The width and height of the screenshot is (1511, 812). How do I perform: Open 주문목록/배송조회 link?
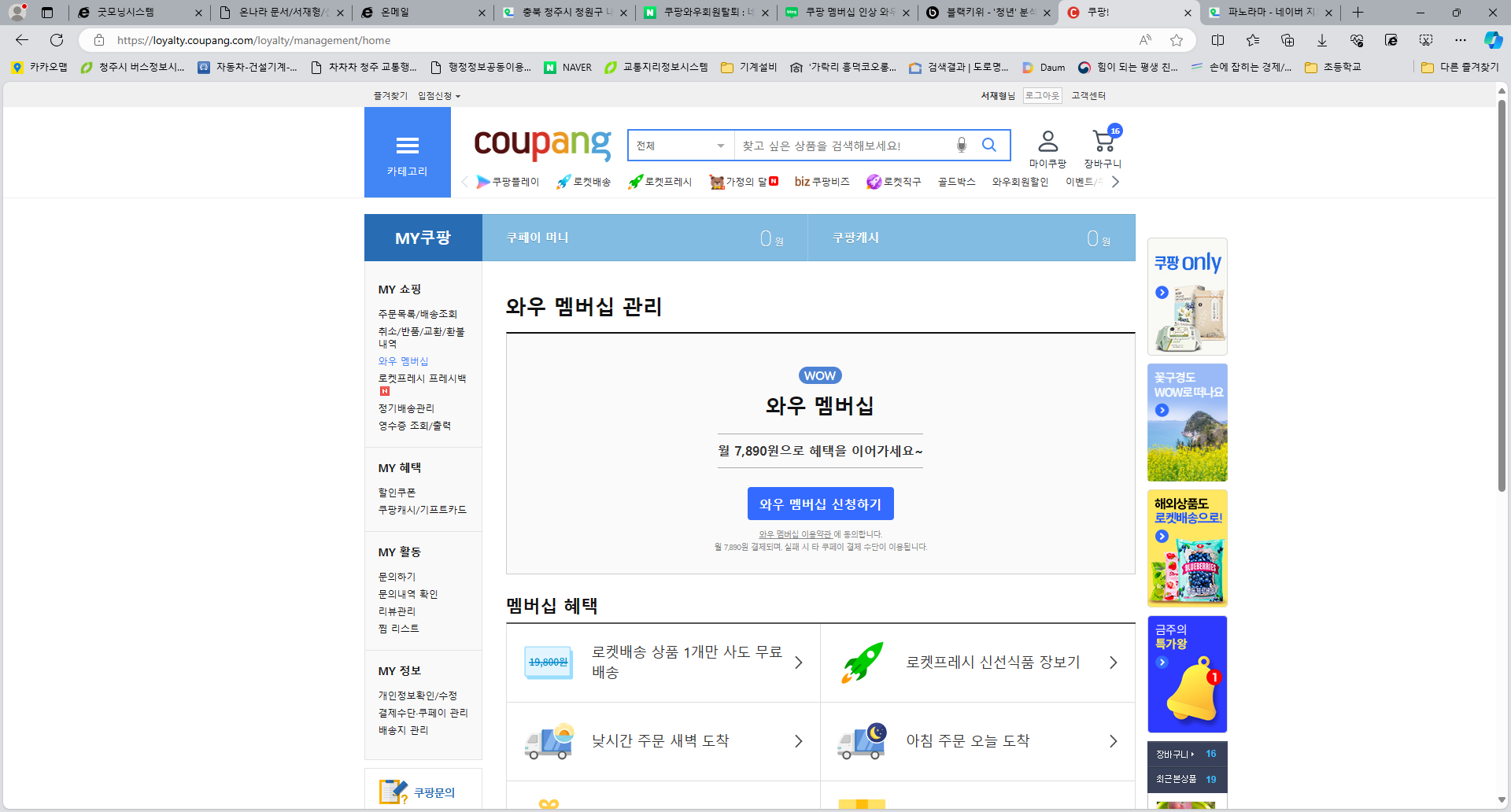coord(417,314)
